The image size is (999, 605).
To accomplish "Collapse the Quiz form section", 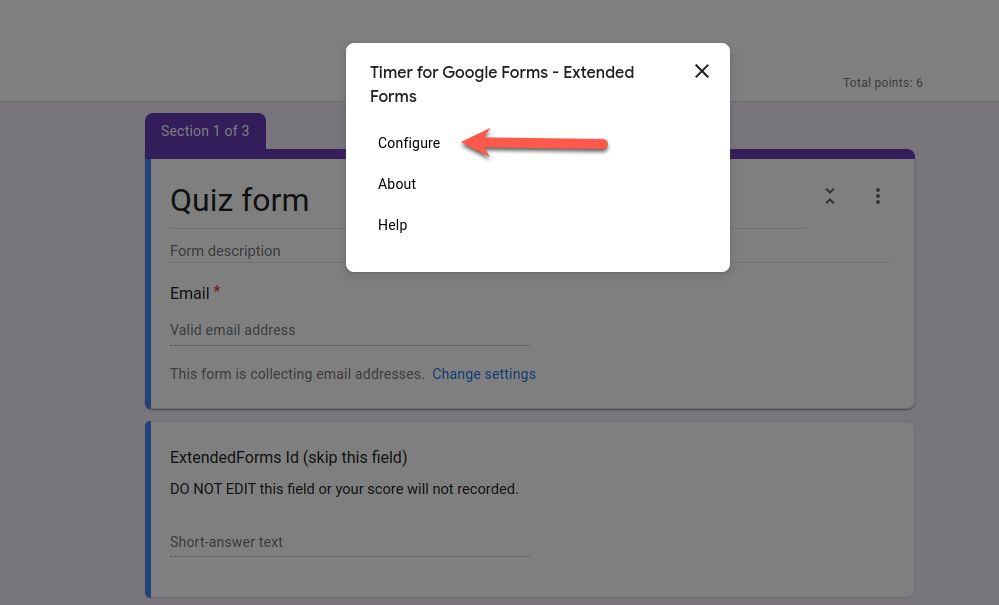I will click(829, 196).
